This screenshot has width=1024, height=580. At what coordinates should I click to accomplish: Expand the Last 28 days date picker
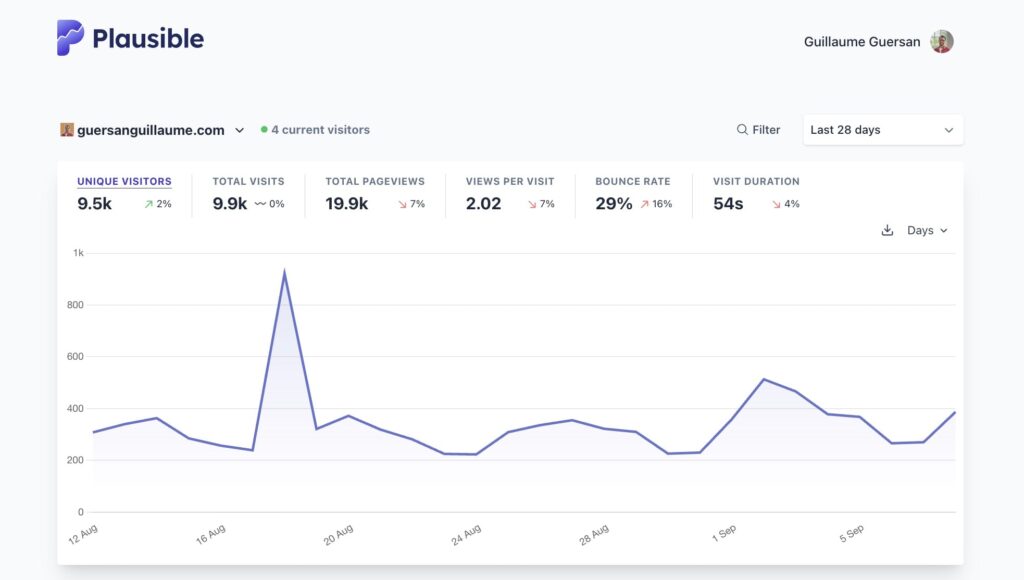pyautogui.click(x=882, y=130)
